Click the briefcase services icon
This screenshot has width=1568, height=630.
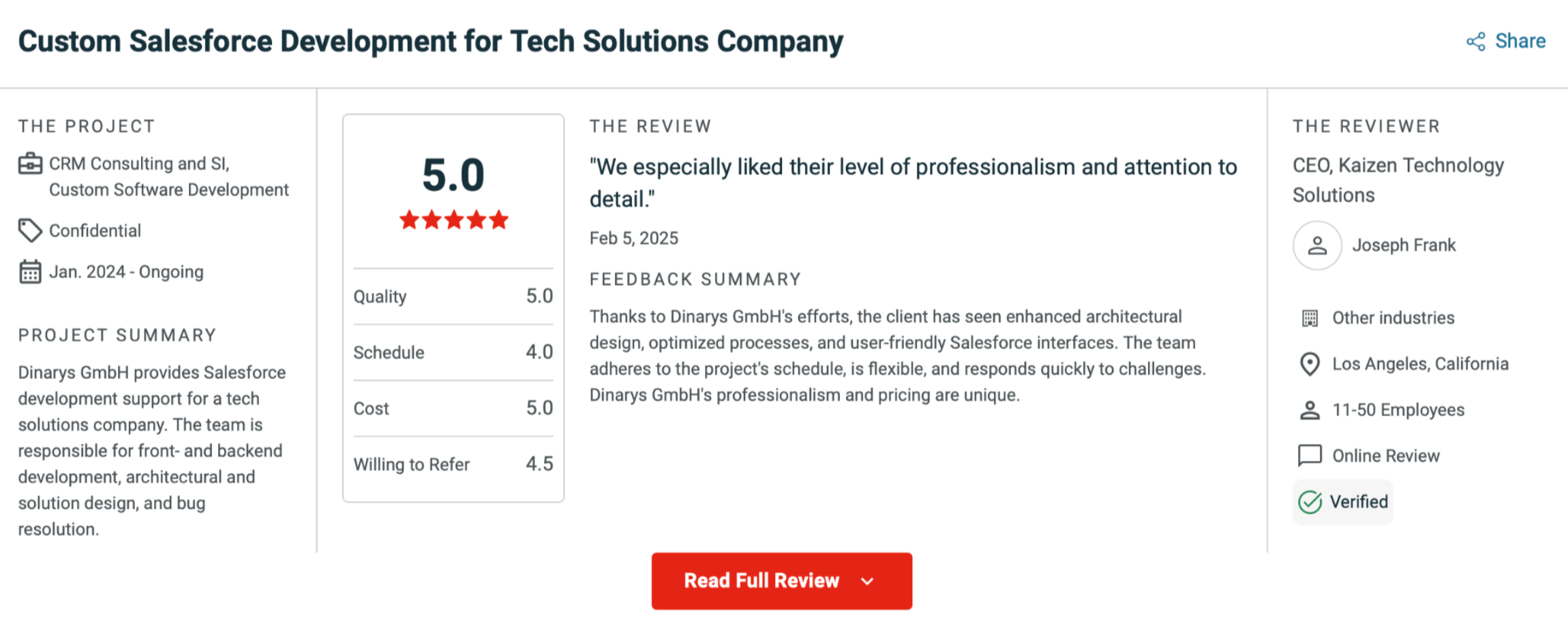[30, 164]
